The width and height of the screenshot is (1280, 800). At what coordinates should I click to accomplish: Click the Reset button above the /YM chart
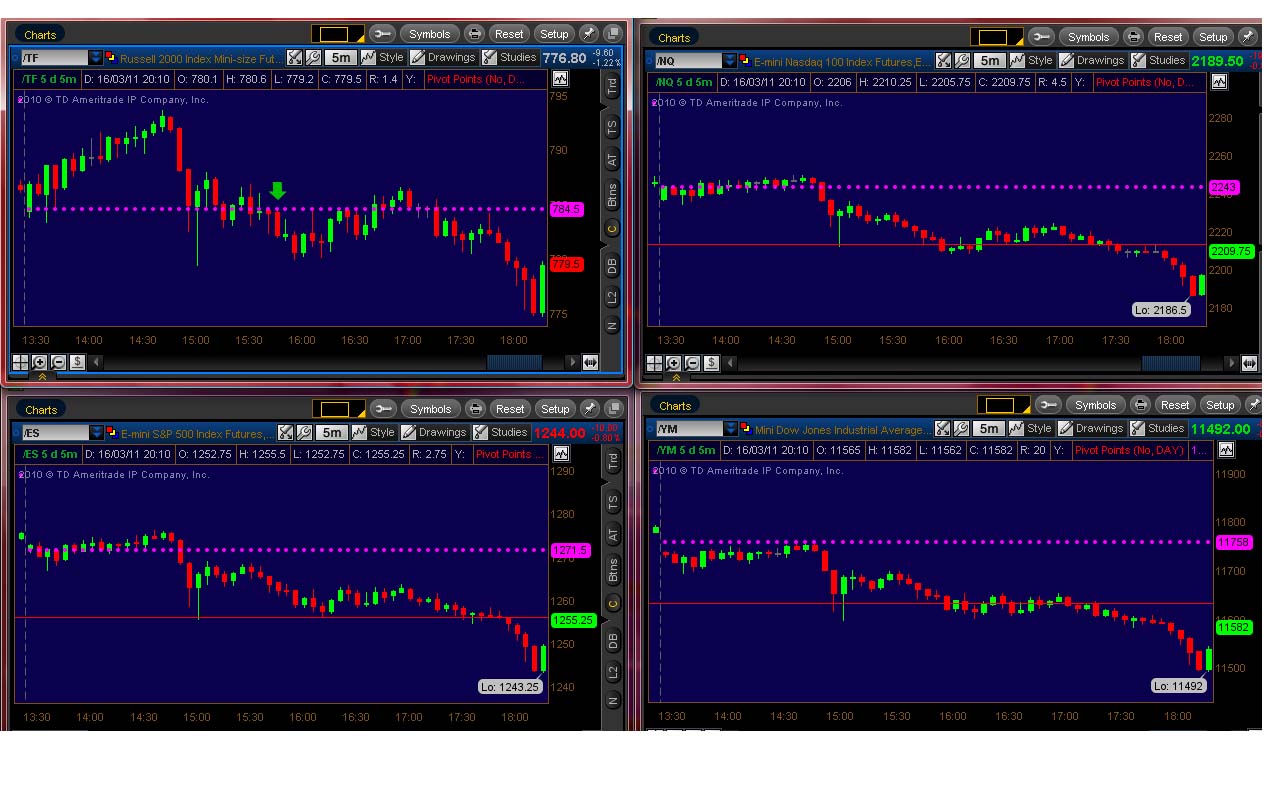pos(1175,405)
